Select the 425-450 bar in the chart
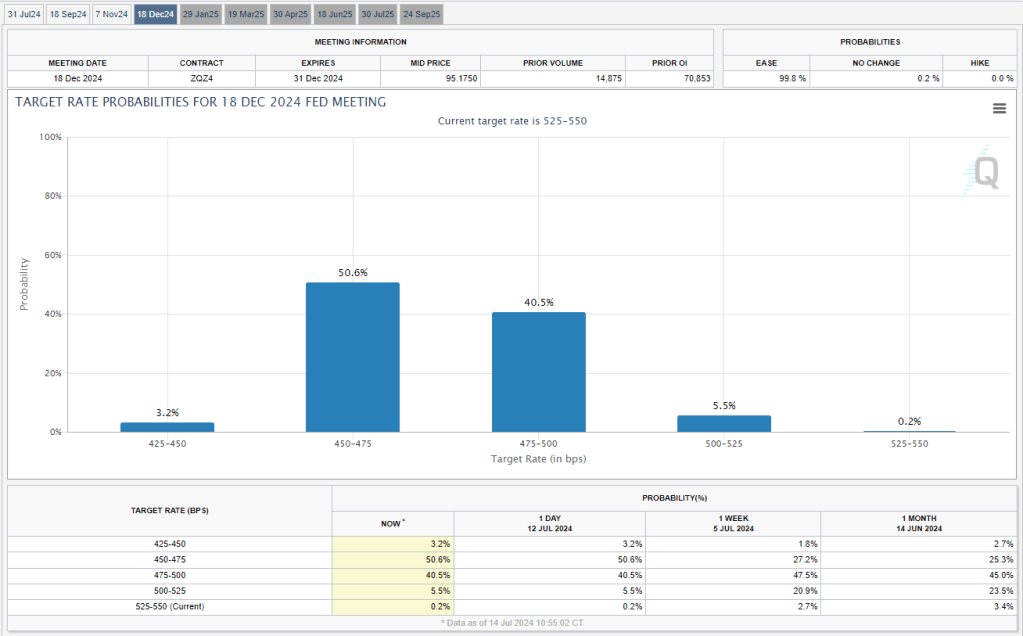1023x636 pixels. pyautogui.click(x=167, y=427)
